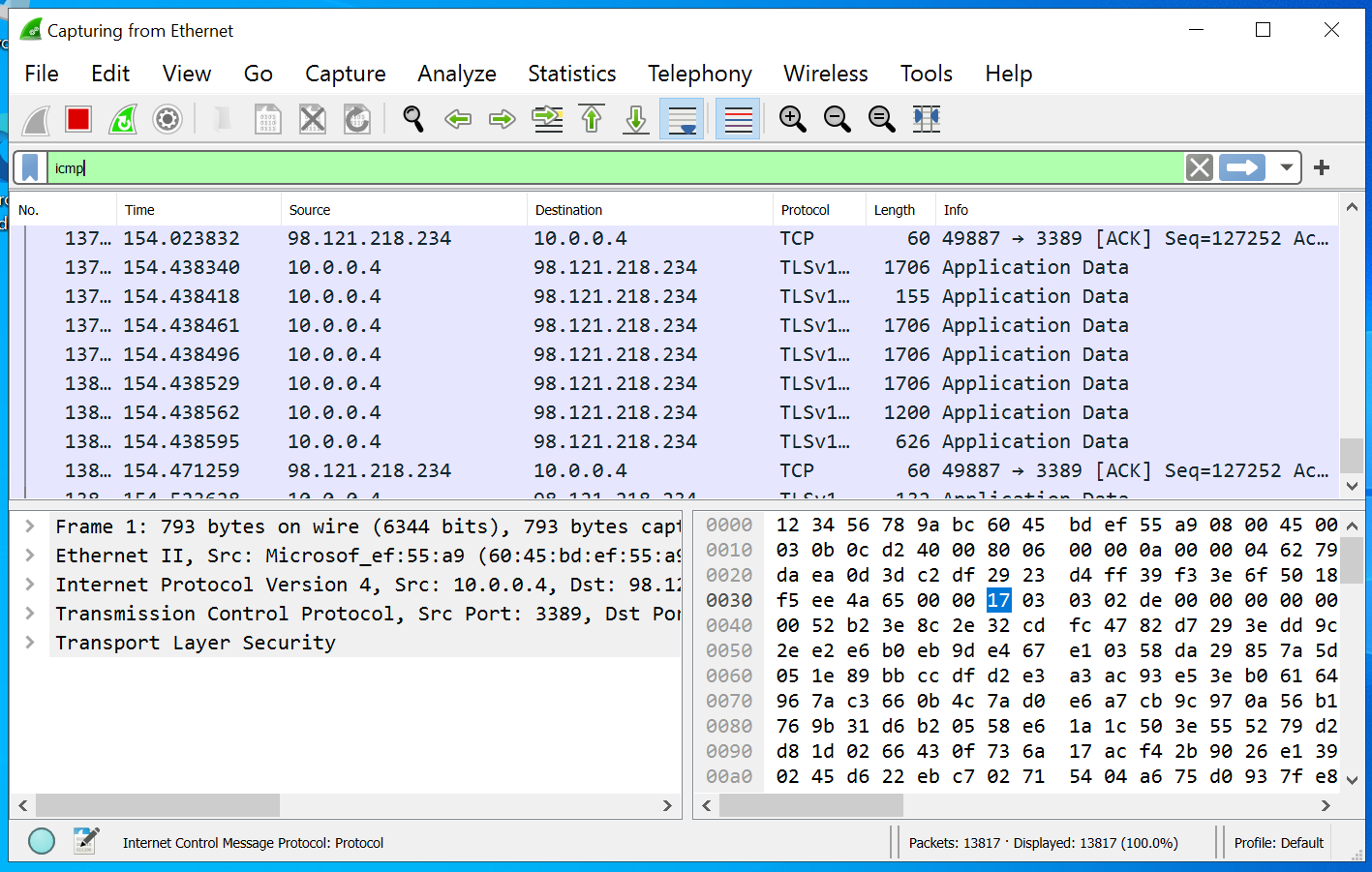Open the Telephony menu
The height and width of the screenshot is (872, 1372).
point(699,74)
